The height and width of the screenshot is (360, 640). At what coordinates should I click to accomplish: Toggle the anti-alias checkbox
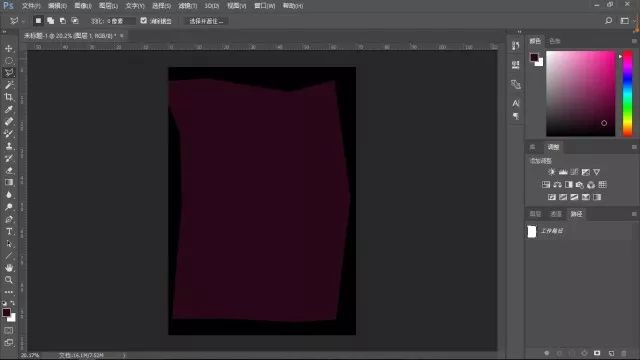point(144,20)
